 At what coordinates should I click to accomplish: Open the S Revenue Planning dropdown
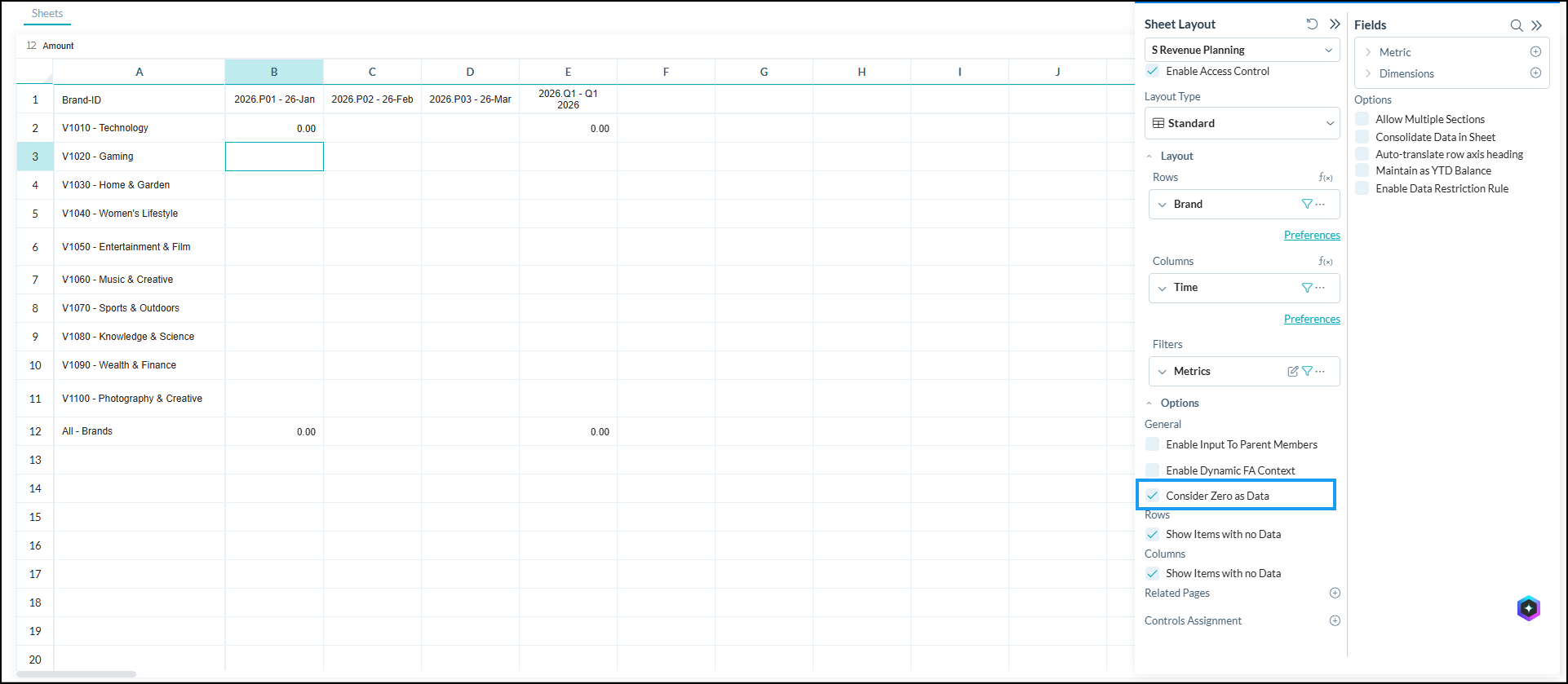(x=1242, y=50)
